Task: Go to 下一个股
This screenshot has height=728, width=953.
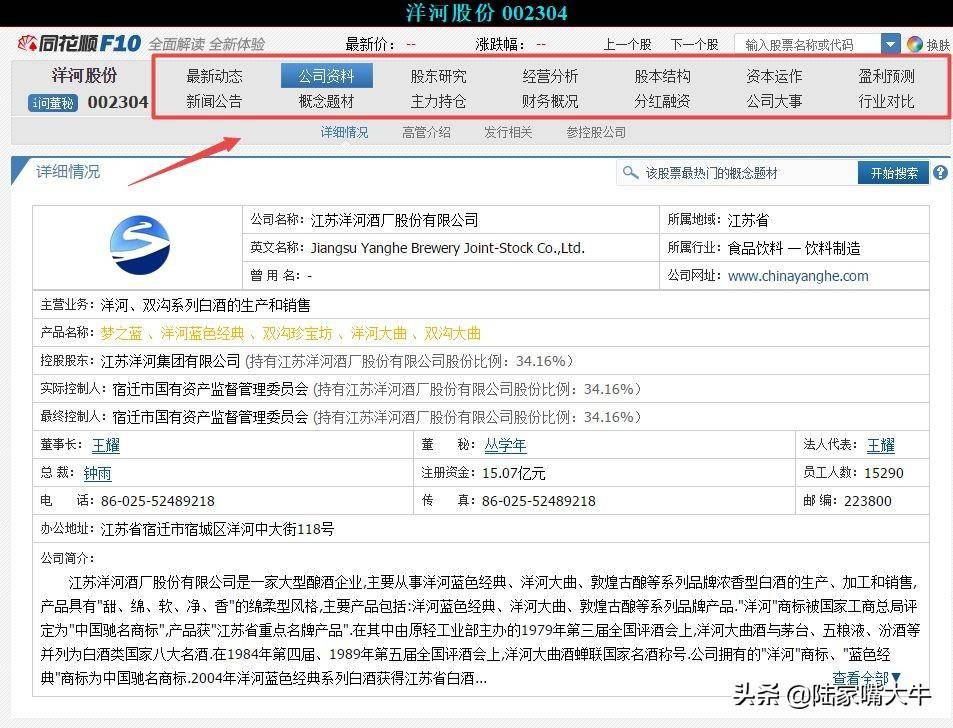Action: pos(695,44)
